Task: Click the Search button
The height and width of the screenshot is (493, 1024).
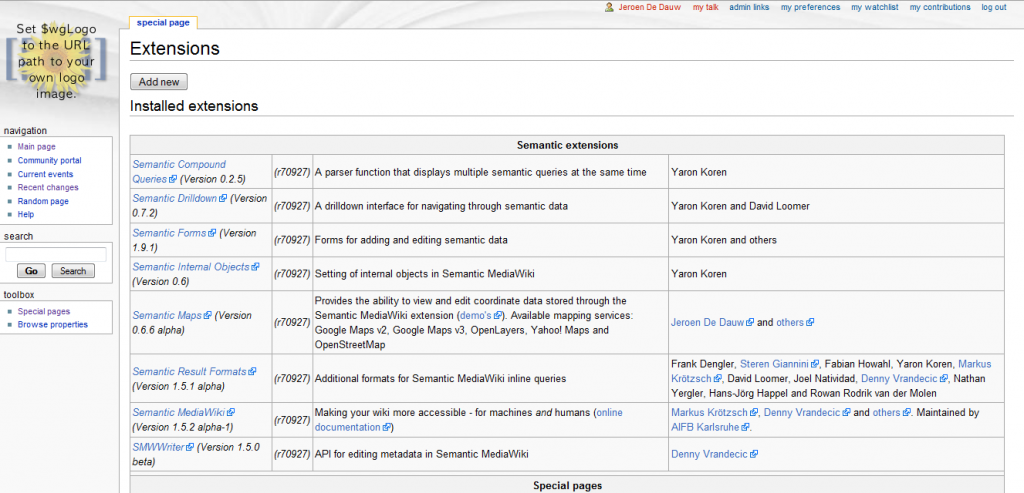Action: (73, 271)
